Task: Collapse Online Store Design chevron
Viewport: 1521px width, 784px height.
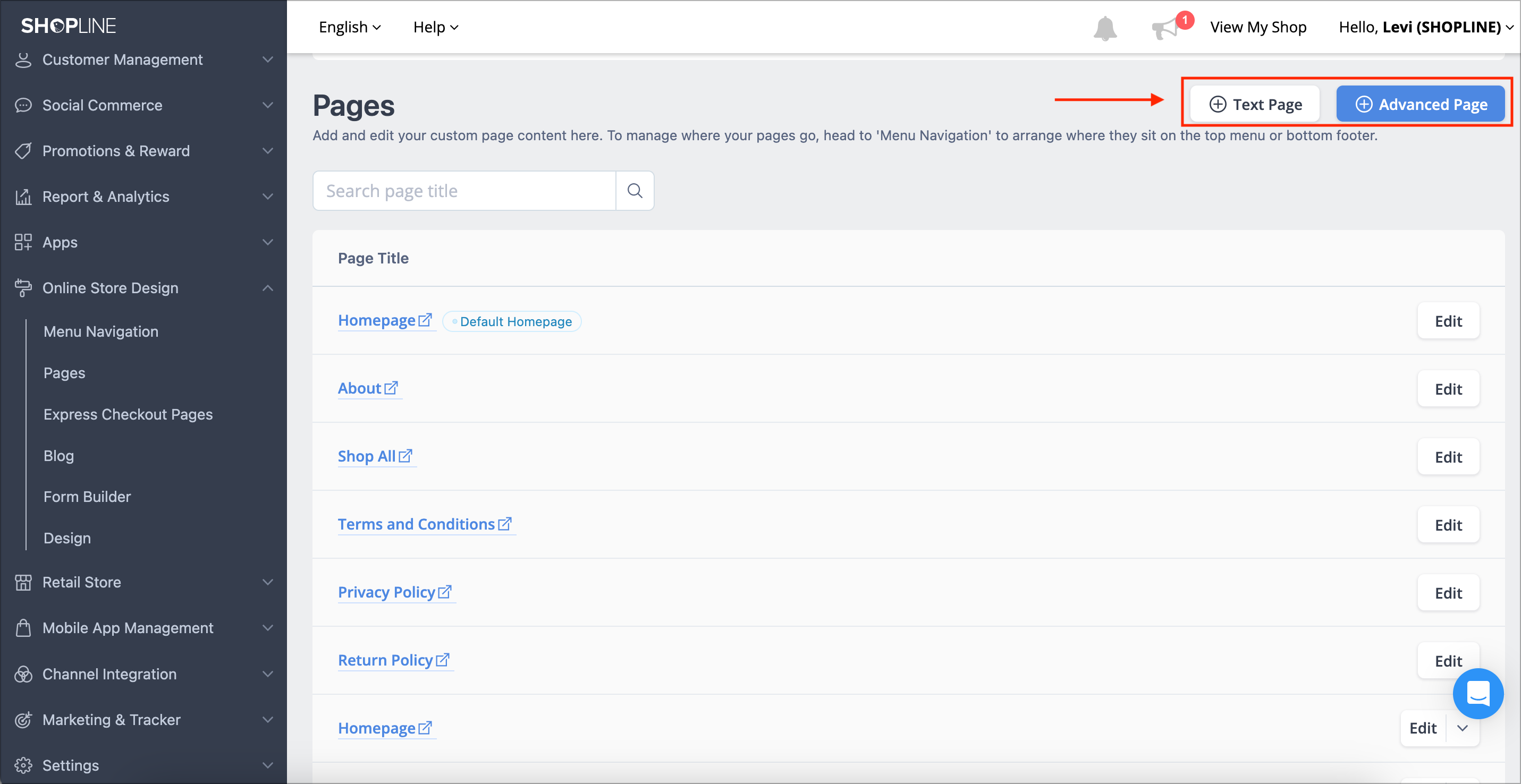Action: [x=267, y=288]
